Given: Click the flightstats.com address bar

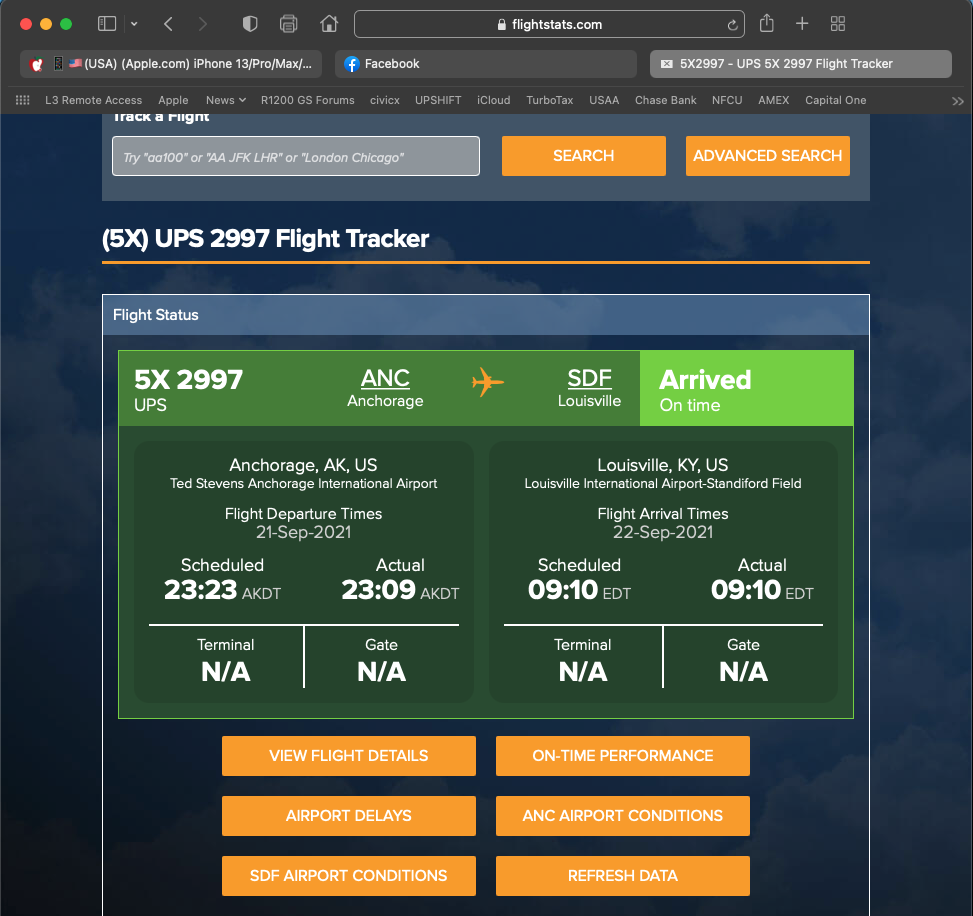Looking at the screenshot, I should (549, 24).
